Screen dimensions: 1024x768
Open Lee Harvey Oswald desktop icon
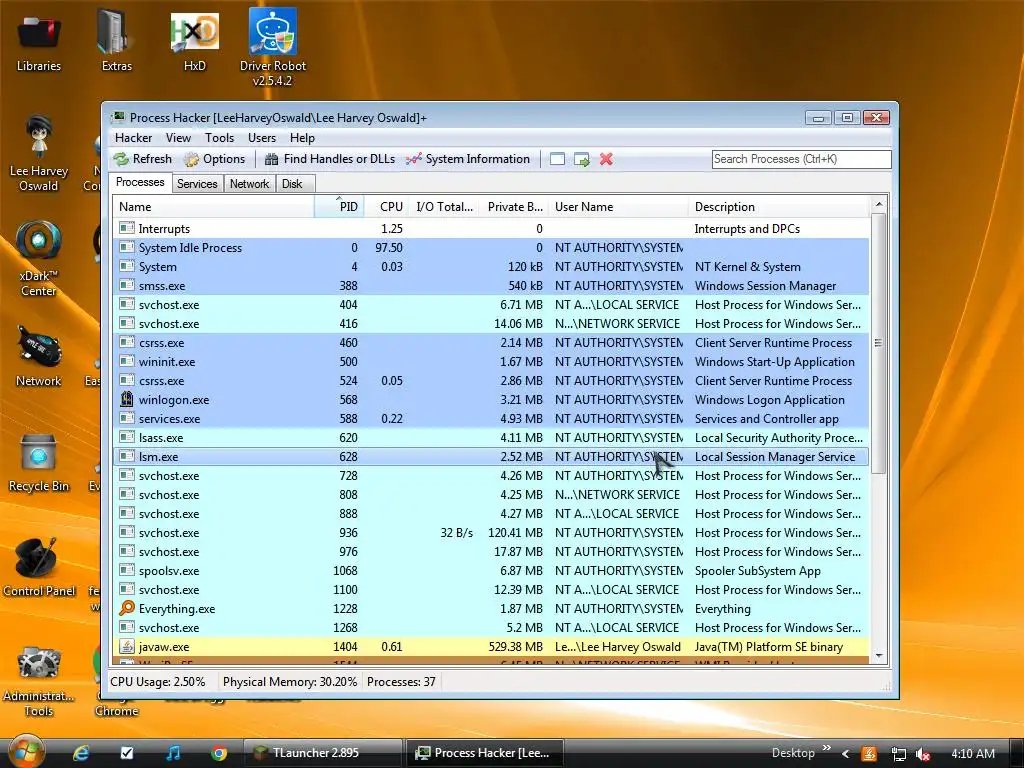point(39,153)
